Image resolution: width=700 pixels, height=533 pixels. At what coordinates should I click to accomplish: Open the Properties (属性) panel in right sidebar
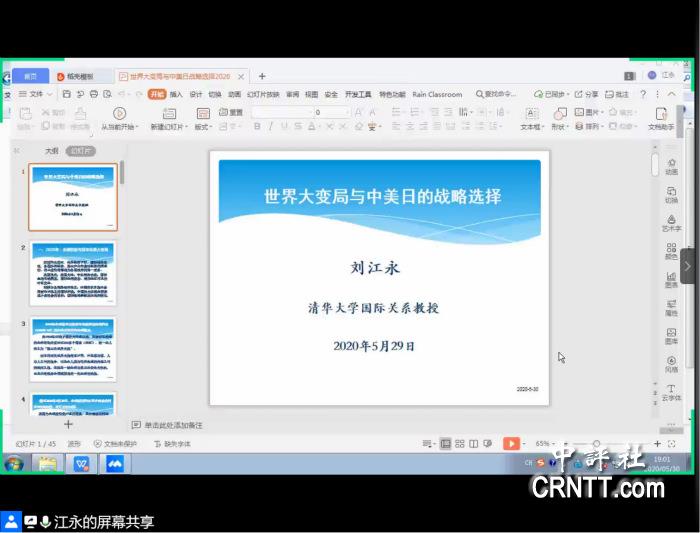point(671,308)
